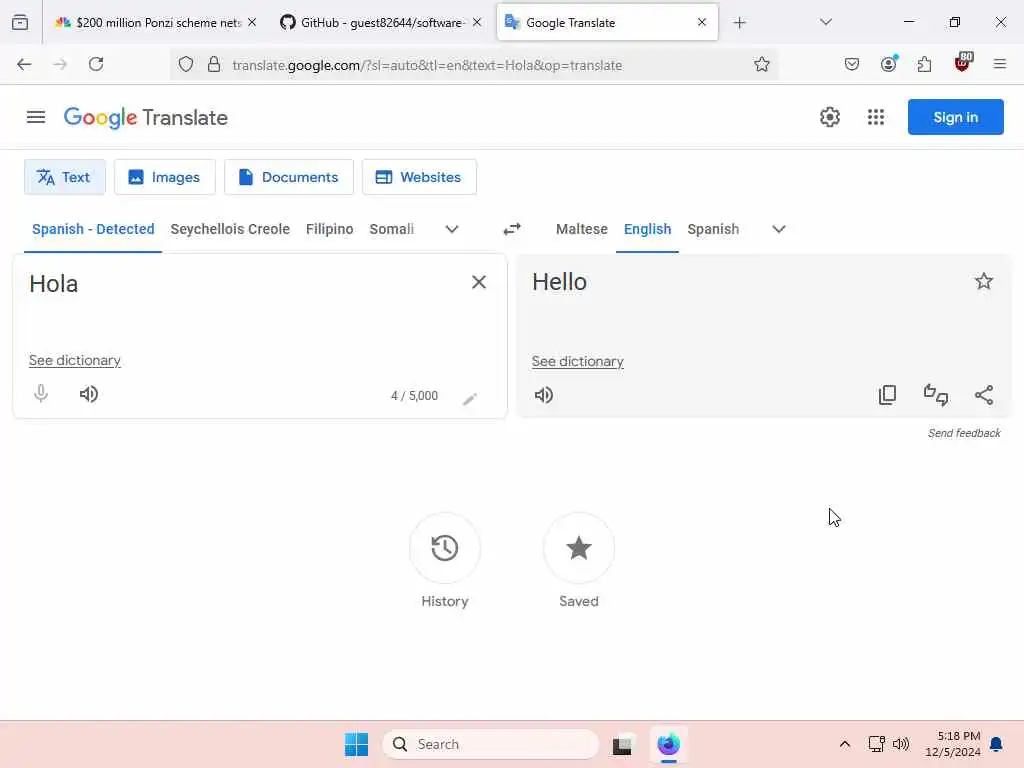Select Filipino source language
The height and width of the screenshot is (768, 1024).
329,229
